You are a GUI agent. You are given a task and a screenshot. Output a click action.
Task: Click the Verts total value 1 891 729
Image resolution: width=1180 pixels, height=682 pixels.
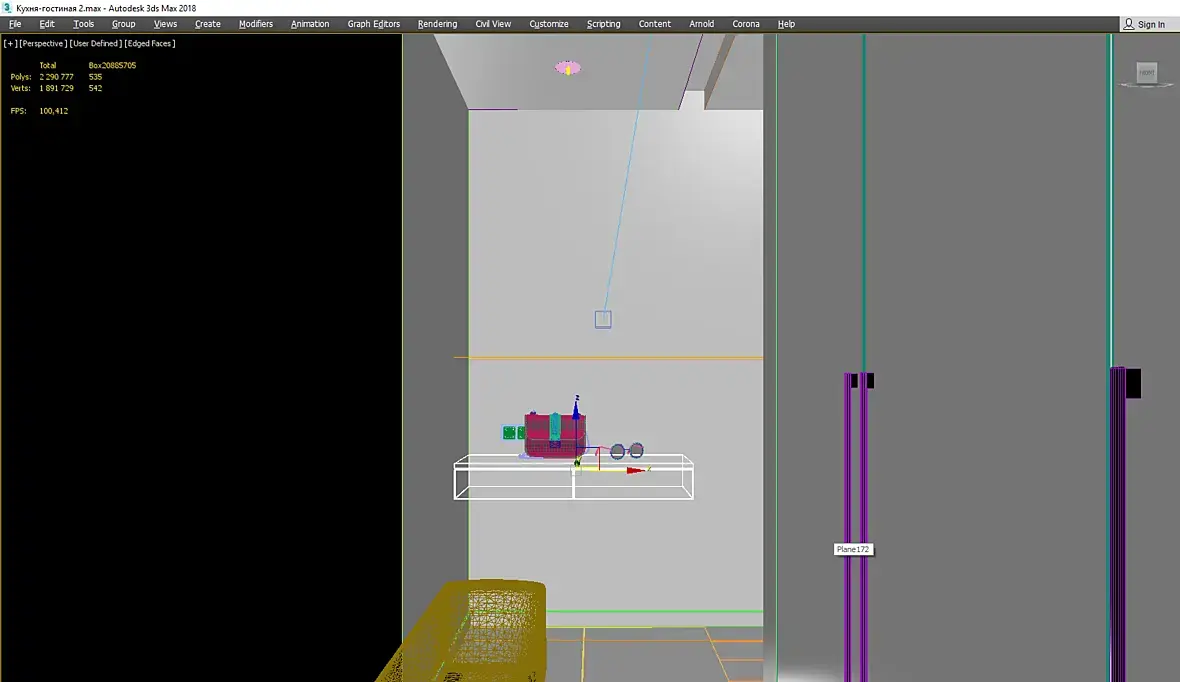[56, 88]
